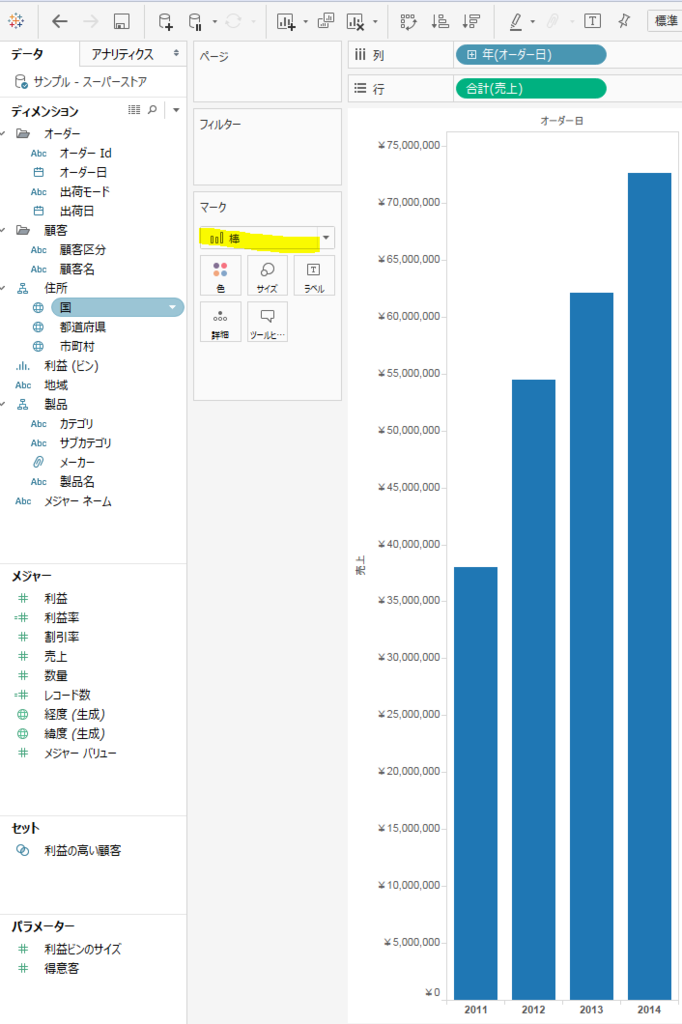Select the 利益 (ビン) field
Viewport: 682px width, 1024px height.
(71, 366)
